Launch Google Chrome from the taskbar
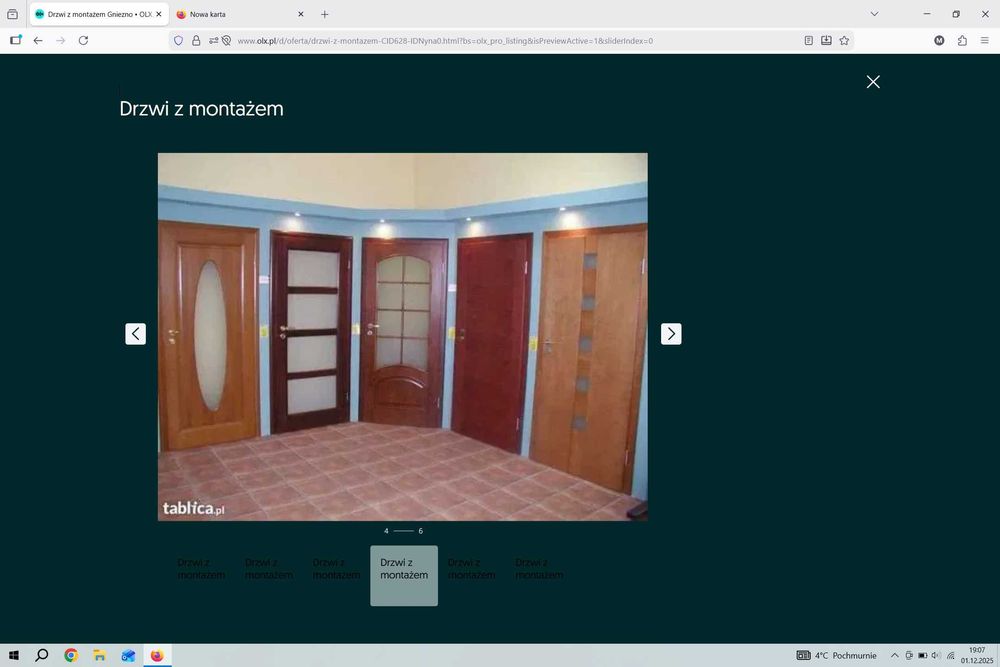The image size is (1000, 667). [71, 655]
